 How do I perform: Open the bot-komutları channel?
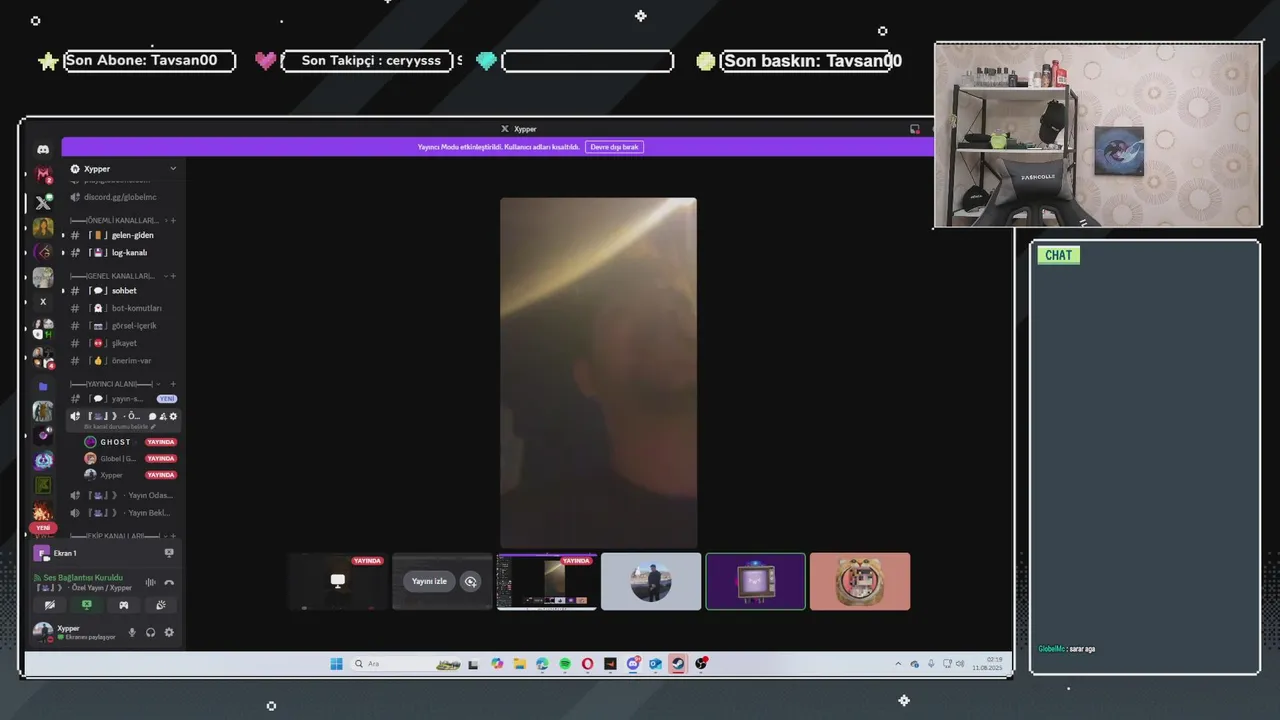pyautogui.click(x=123, y=308)
